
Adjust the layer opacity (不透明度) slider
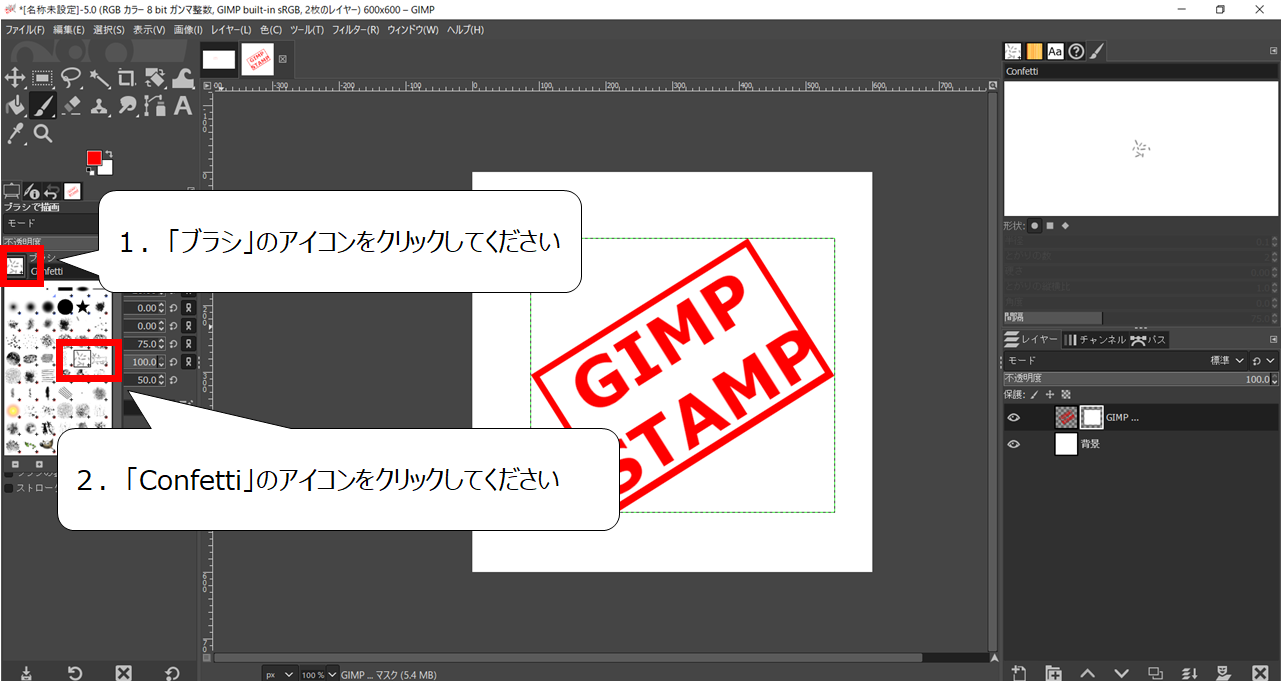(1141, 379)
